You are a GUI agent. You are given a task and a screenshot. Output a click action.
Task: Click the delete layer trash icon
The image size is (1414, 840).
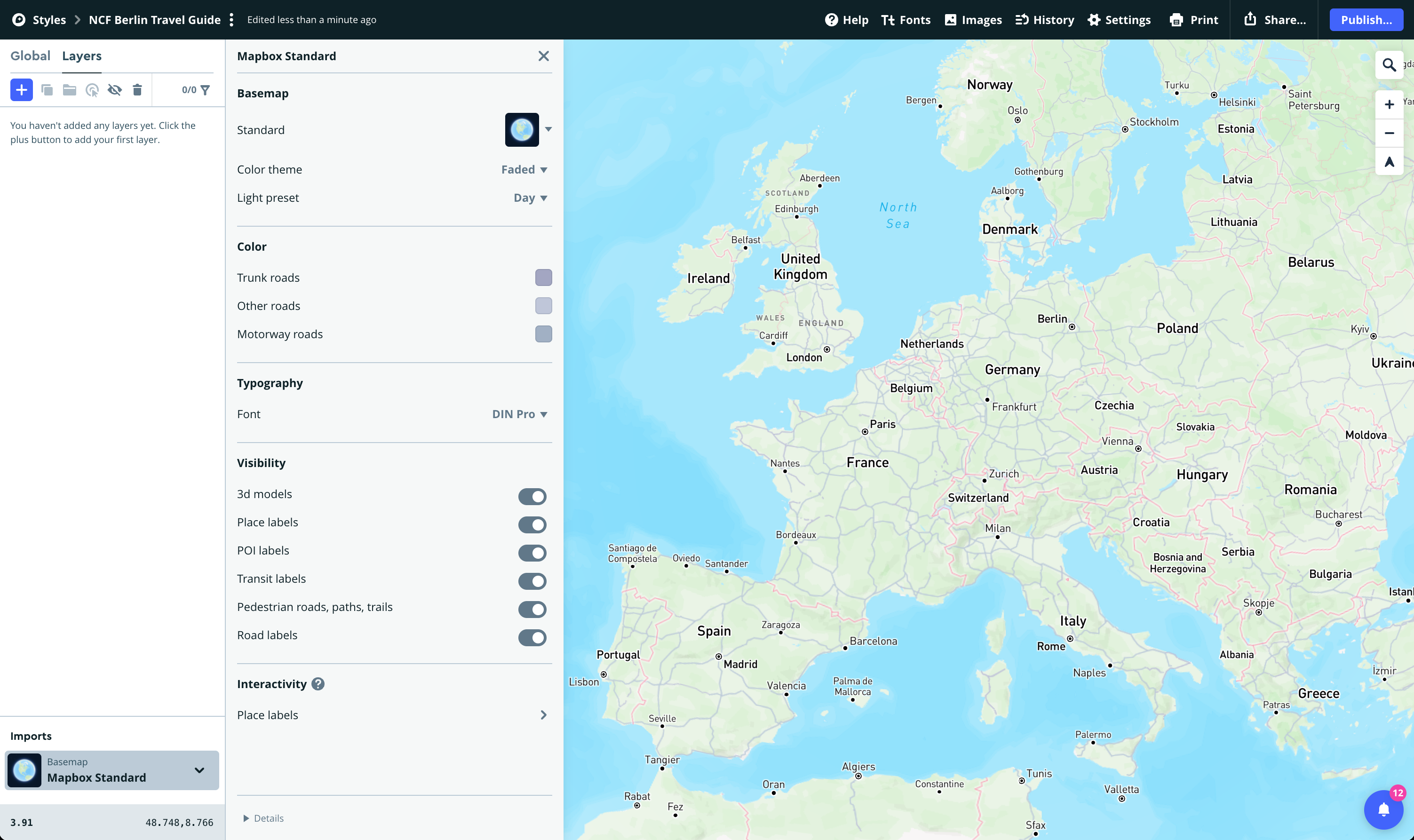pyautogui.click(x=137, y=89)
